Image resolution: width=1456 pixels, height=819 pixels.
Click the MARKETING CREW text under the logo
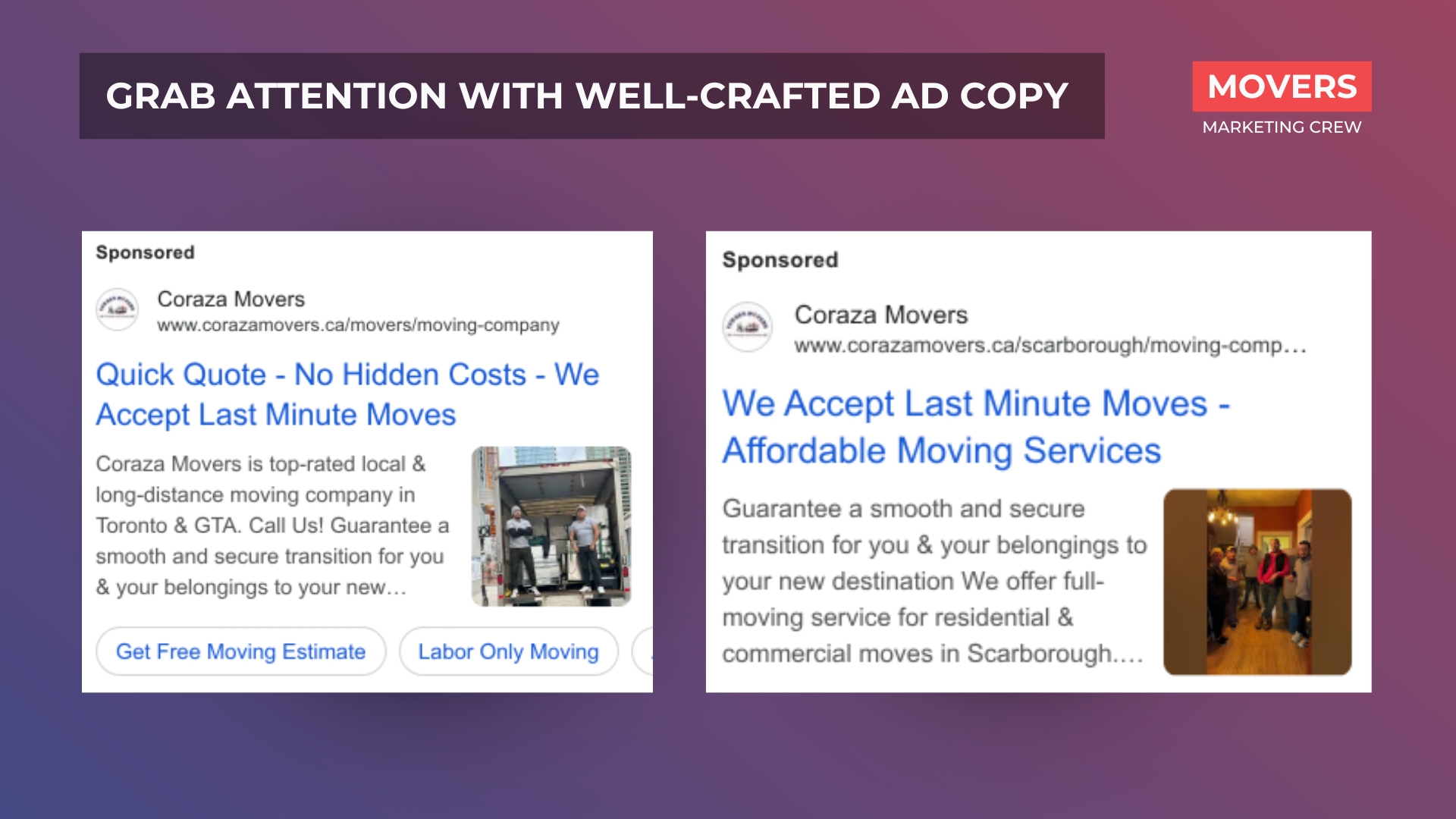point(1282,128)
